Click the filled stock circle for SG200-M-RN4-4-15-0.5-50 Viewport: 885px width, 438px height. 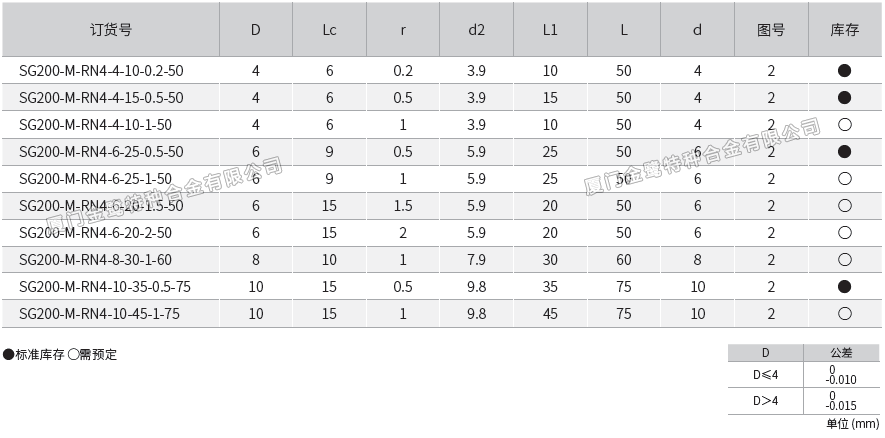pyautogui.click(x=845, y=98)
